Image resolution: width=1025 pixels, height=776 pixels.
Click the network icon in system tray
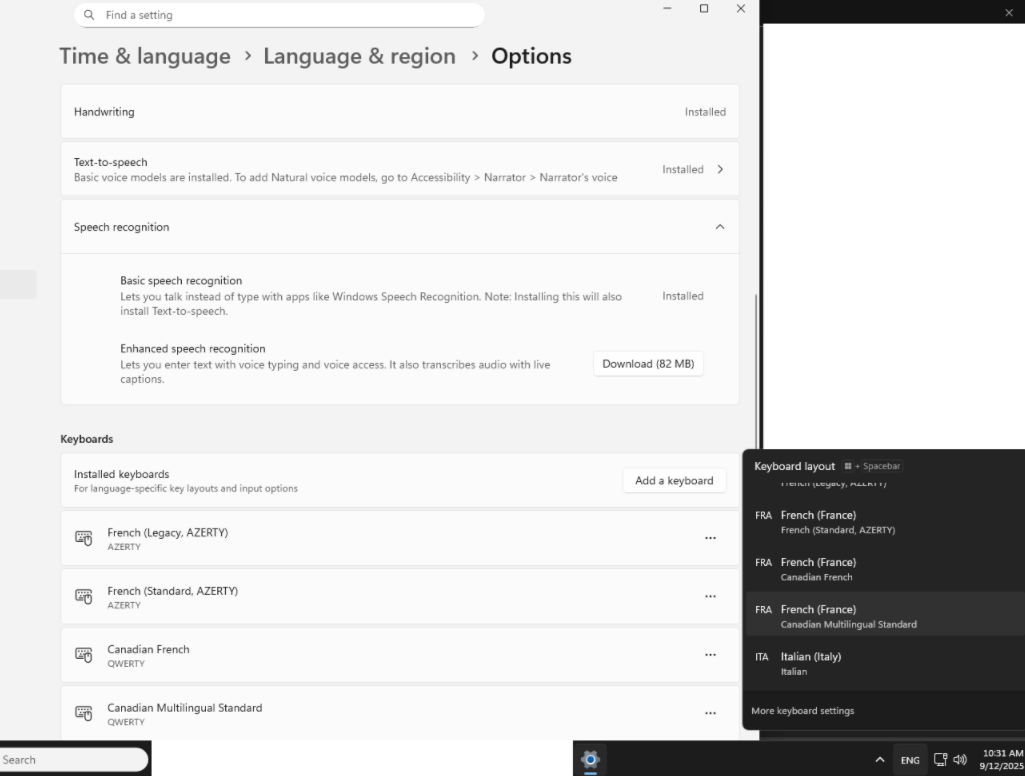pyautogui.click(x=939, y=760)
